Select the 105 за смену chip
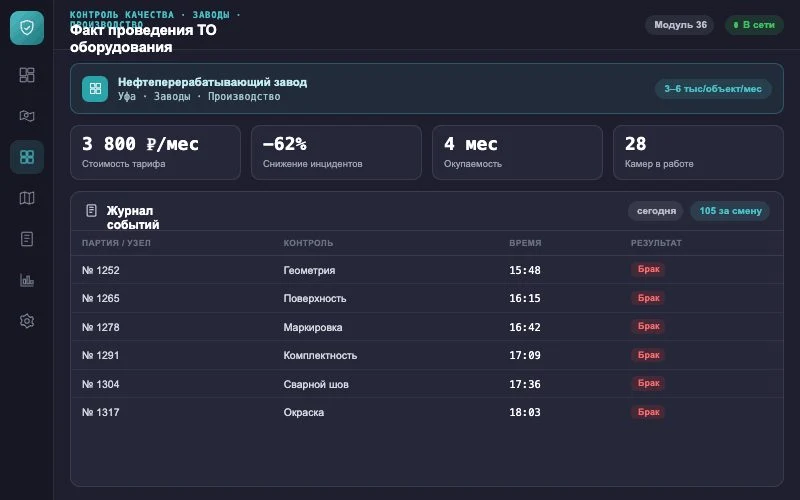Screen dimensions: 800x500 click(730, 211)
